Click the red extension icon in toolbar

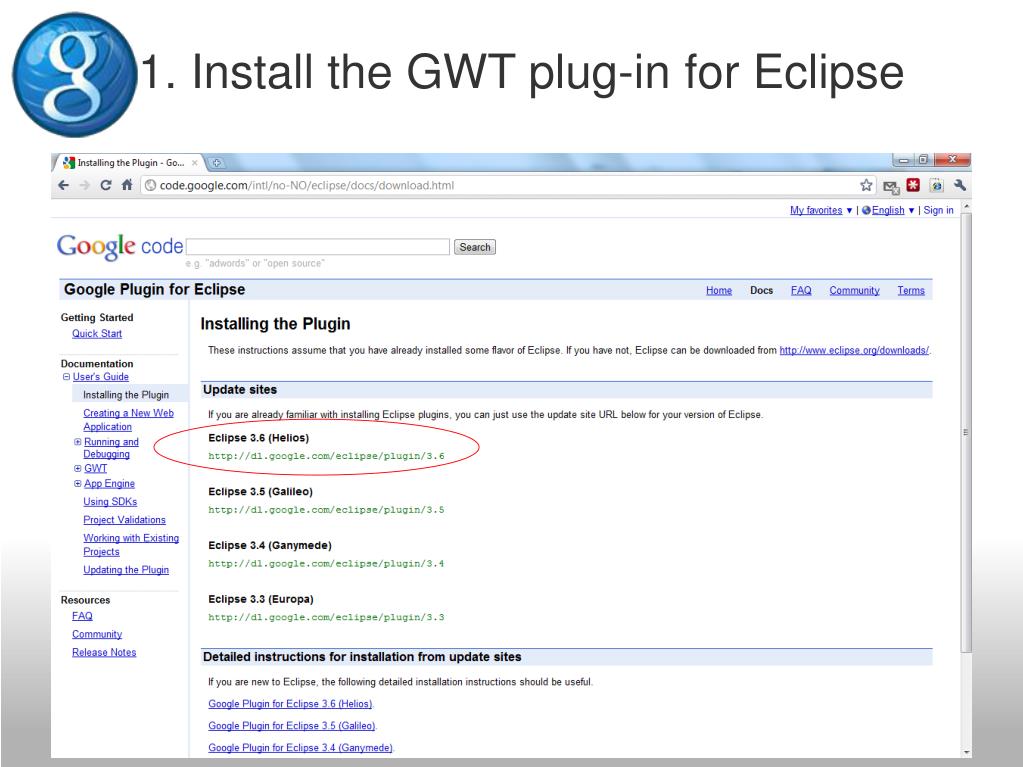(913, 185)
